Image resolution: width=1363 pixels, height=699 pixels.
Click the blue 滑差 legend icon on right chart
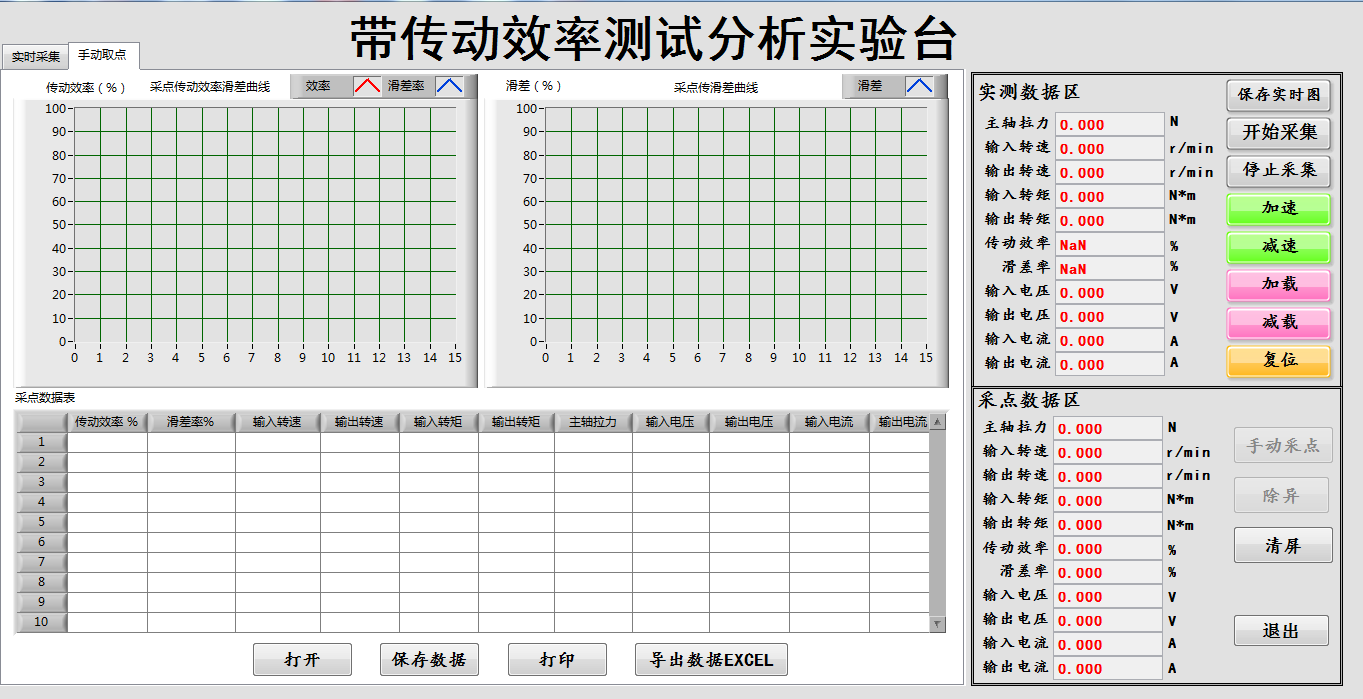[x=919, y=86]
